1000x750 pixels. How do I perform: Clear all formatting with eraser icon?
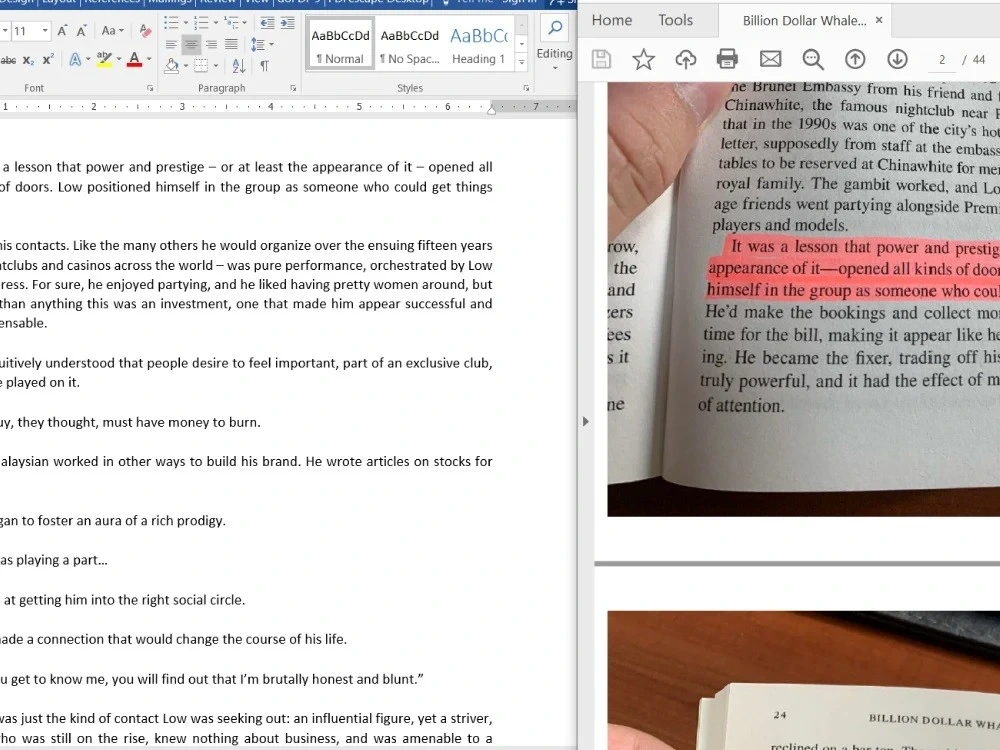click(145, 31)
